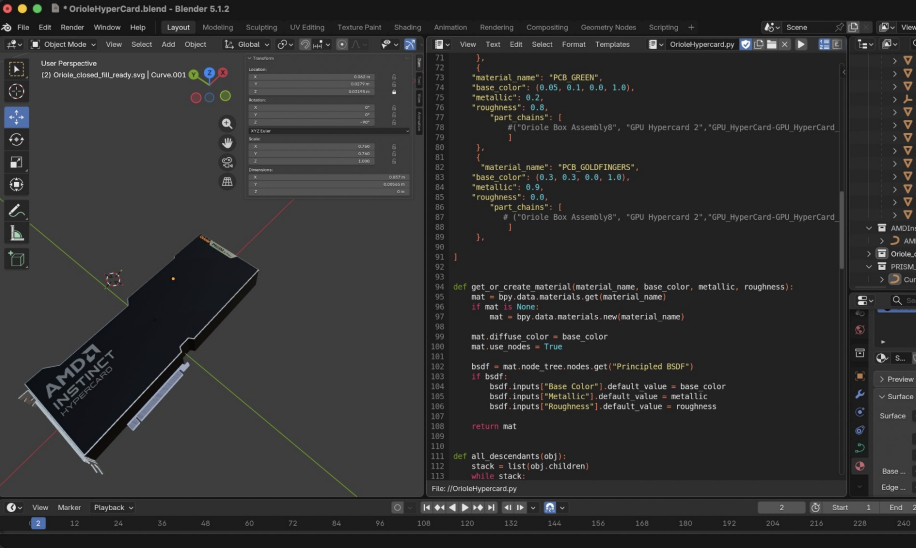Screen dimensions: 916x548
Task: Open the Global transform orientation dropdown
Action: 247,44
